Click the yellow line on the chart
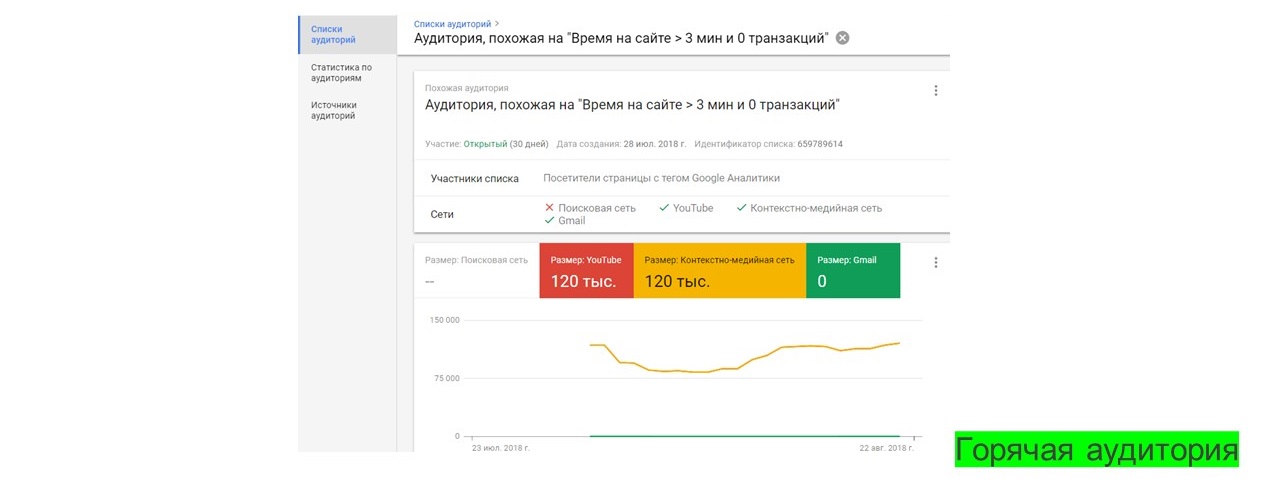This screenshot has width=1280, height=491. tap(700, 370)
